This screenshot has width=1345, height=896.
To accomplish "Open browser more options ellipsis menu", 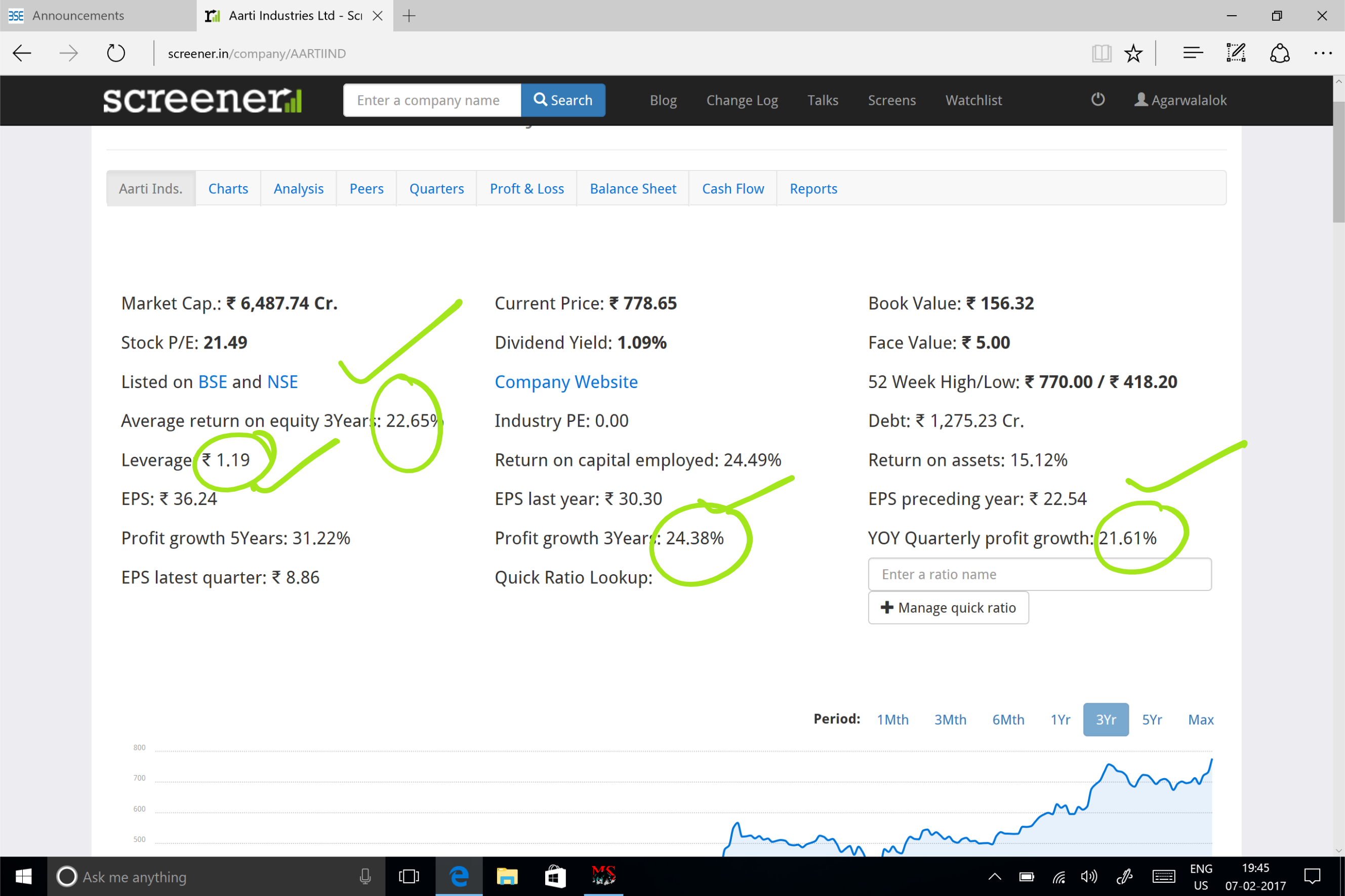I will pos(1323,53).
